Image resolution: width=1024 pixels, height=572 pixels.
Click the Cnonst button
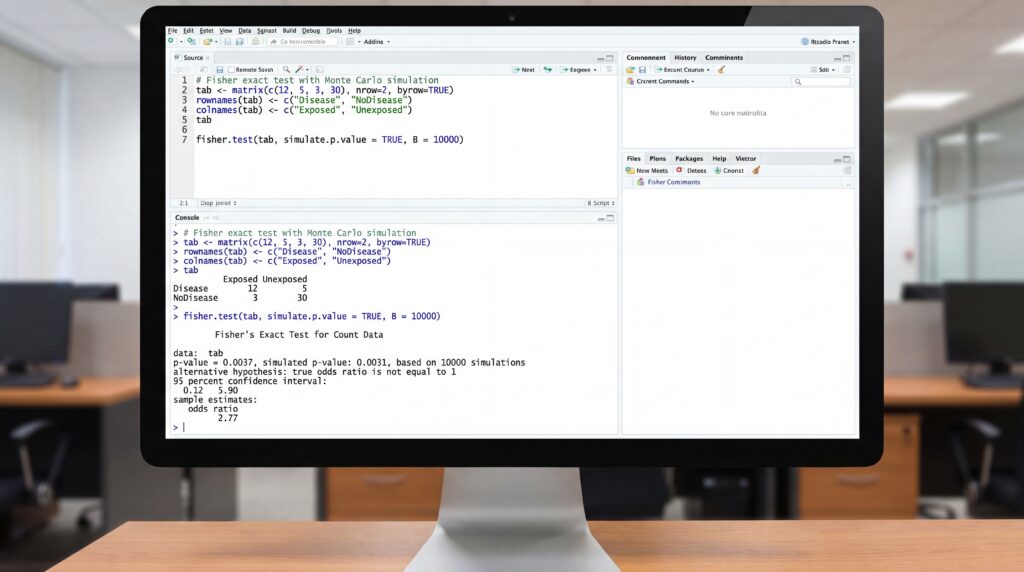tap(729, 170)
